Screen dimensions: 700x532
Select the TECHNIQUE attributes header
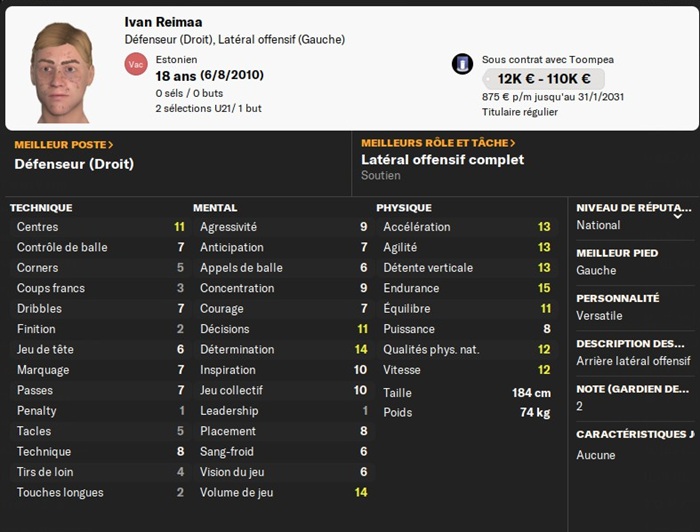(41, 208)
